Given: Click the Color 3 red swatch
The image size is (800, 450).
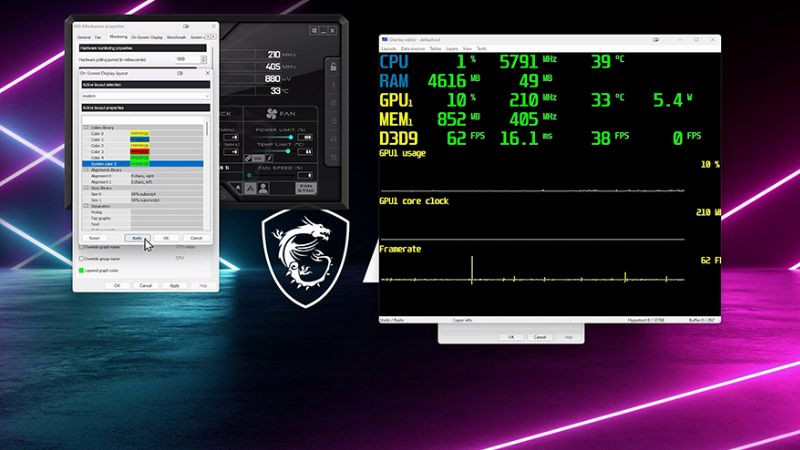Looking at the screenshot, I should [x=140, y=152].
